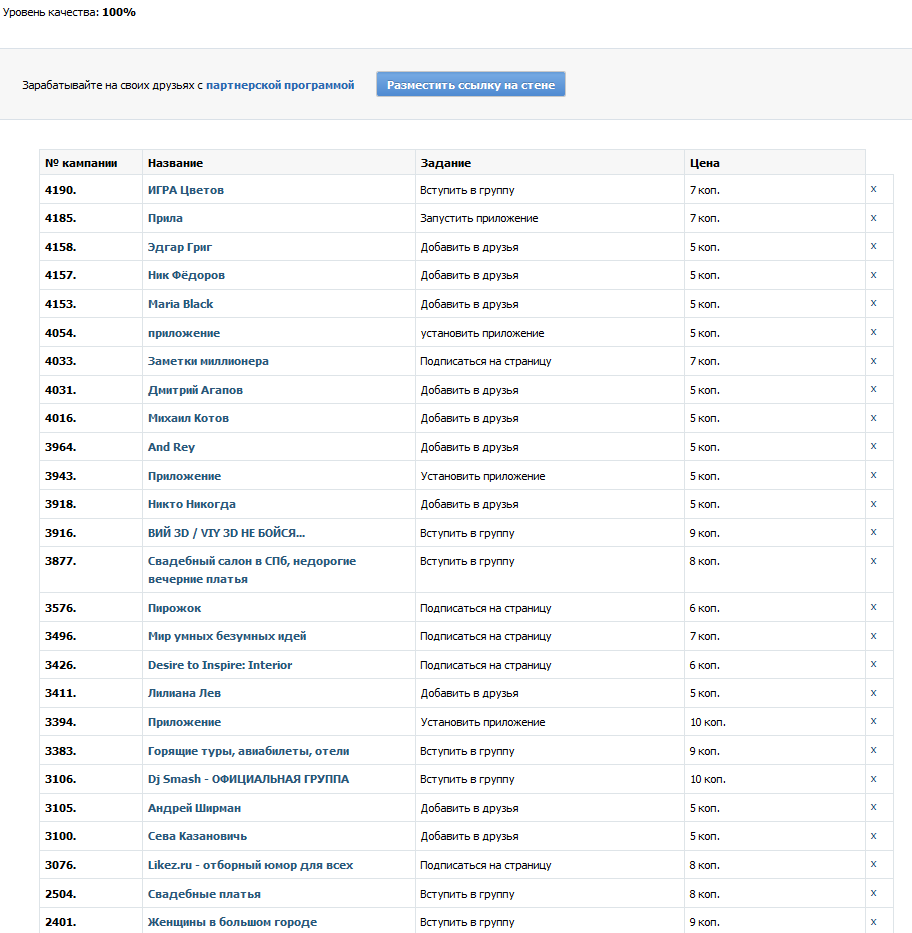Remove Dj Smash campaign with x icon
This screenshot has width=912, height=933.
pos(873,779)
